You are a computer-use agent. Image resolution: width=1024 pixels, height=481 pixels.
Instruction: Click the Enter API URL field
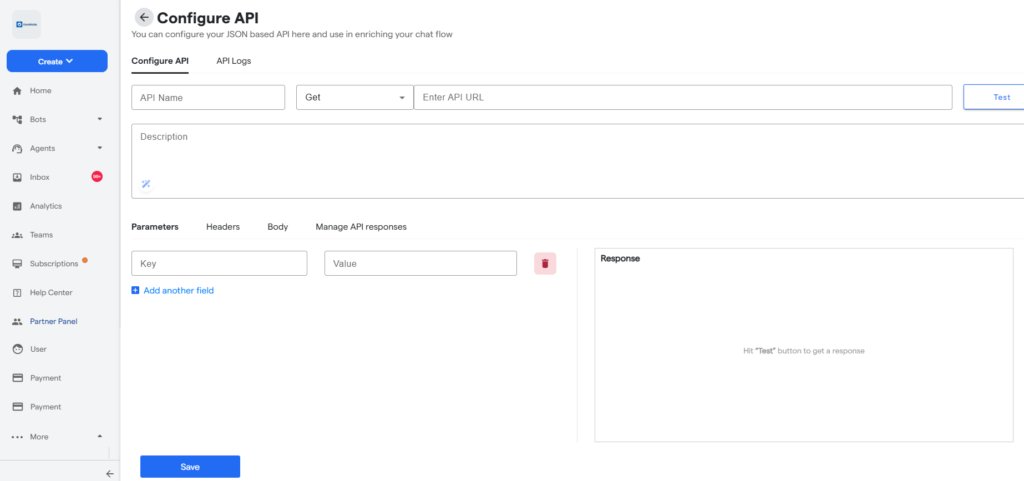682,97
